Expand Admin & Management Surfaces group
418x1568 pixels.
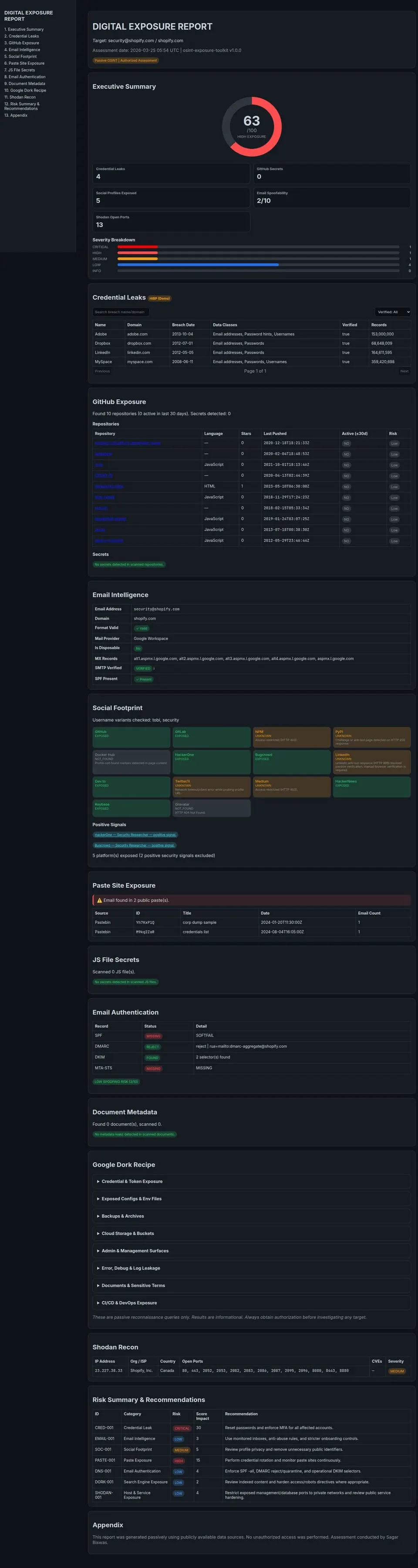[252, 1251]
